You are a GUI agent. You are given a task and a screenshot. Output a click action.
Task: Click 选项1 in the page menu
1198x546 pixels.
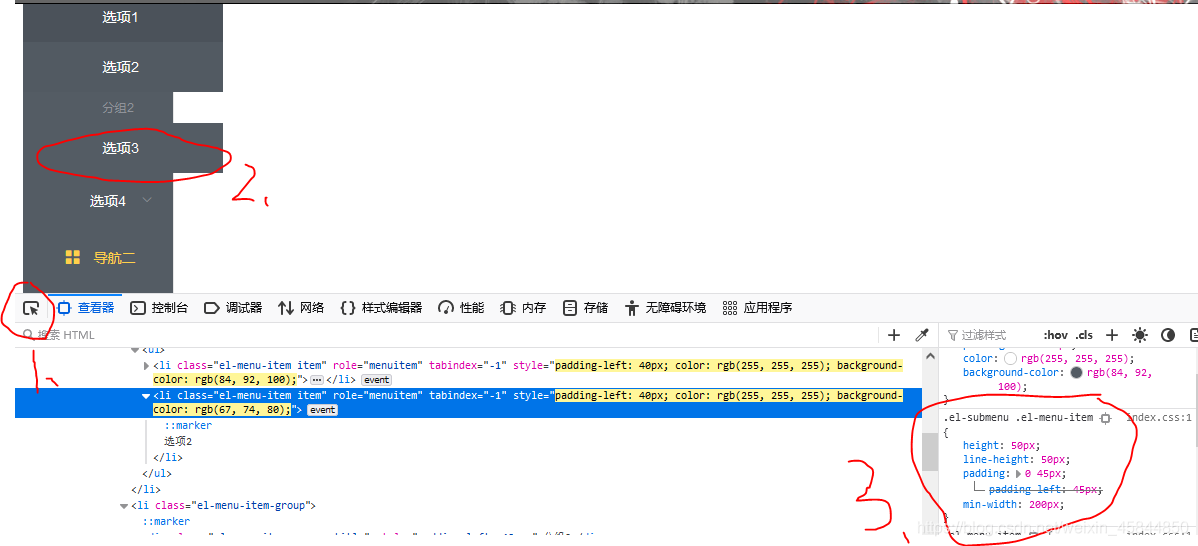click(x=121, y=18)
